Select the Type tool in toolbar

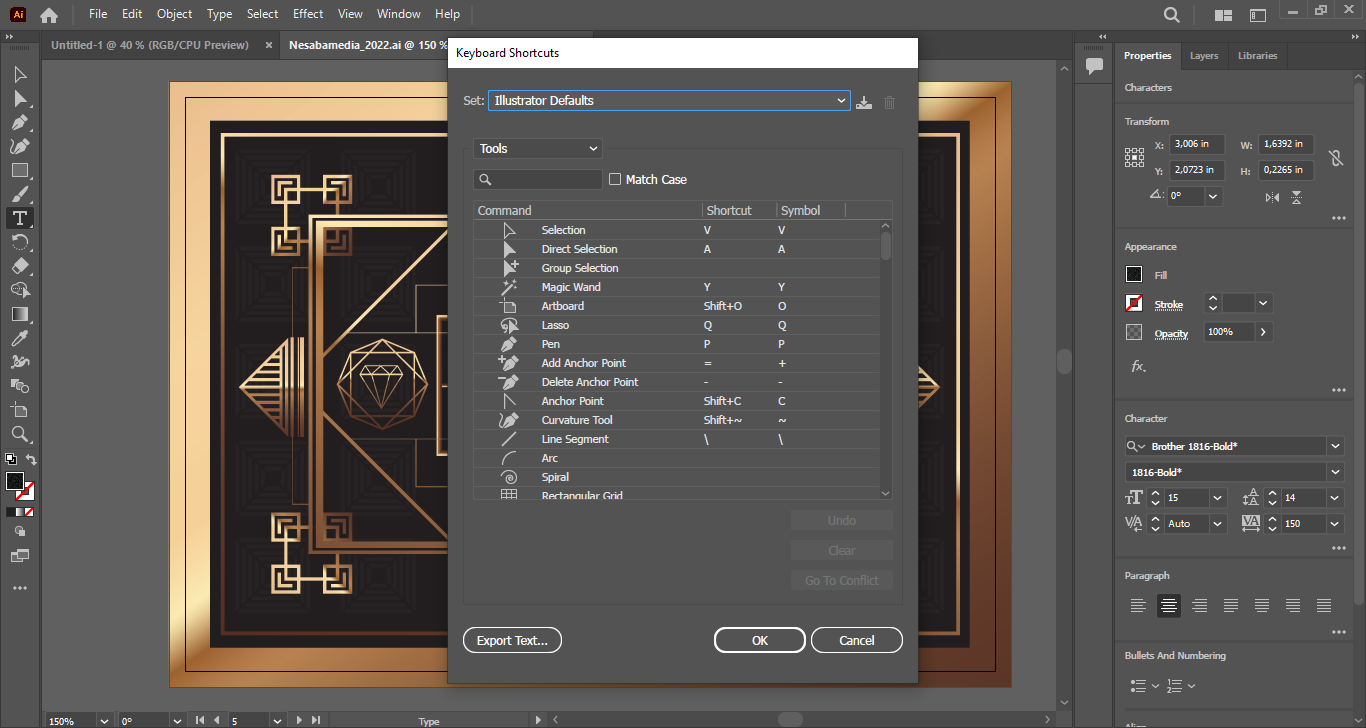pyautogui.click(x=20, y=218)
